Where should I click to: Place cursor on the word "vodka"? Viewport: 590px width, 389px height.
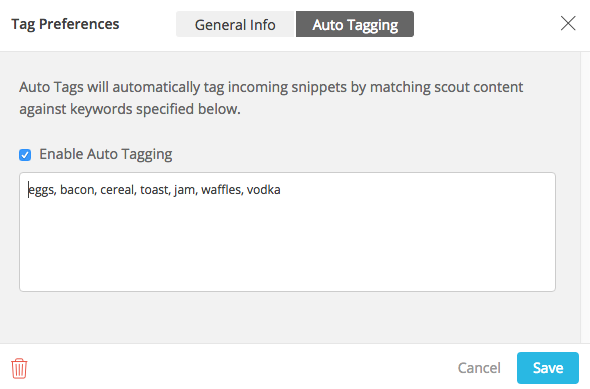[x=263, y=190]
